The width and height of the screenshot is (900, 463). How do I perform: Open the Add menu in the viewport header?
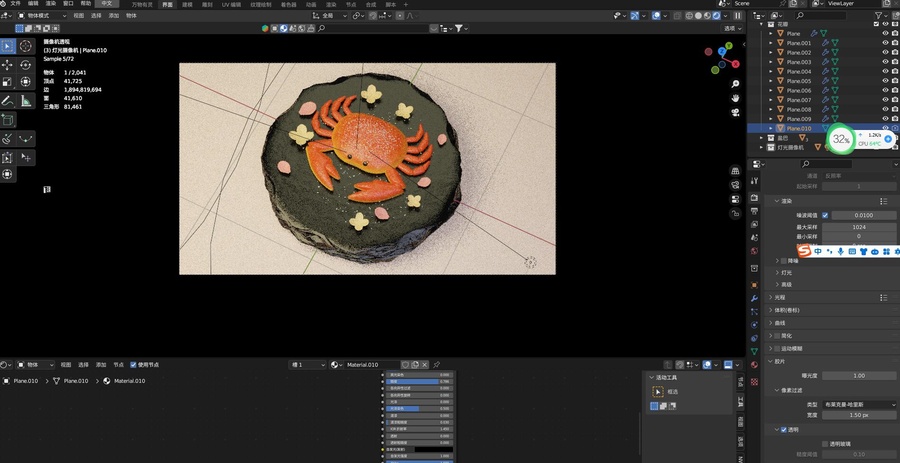[114, 16]
